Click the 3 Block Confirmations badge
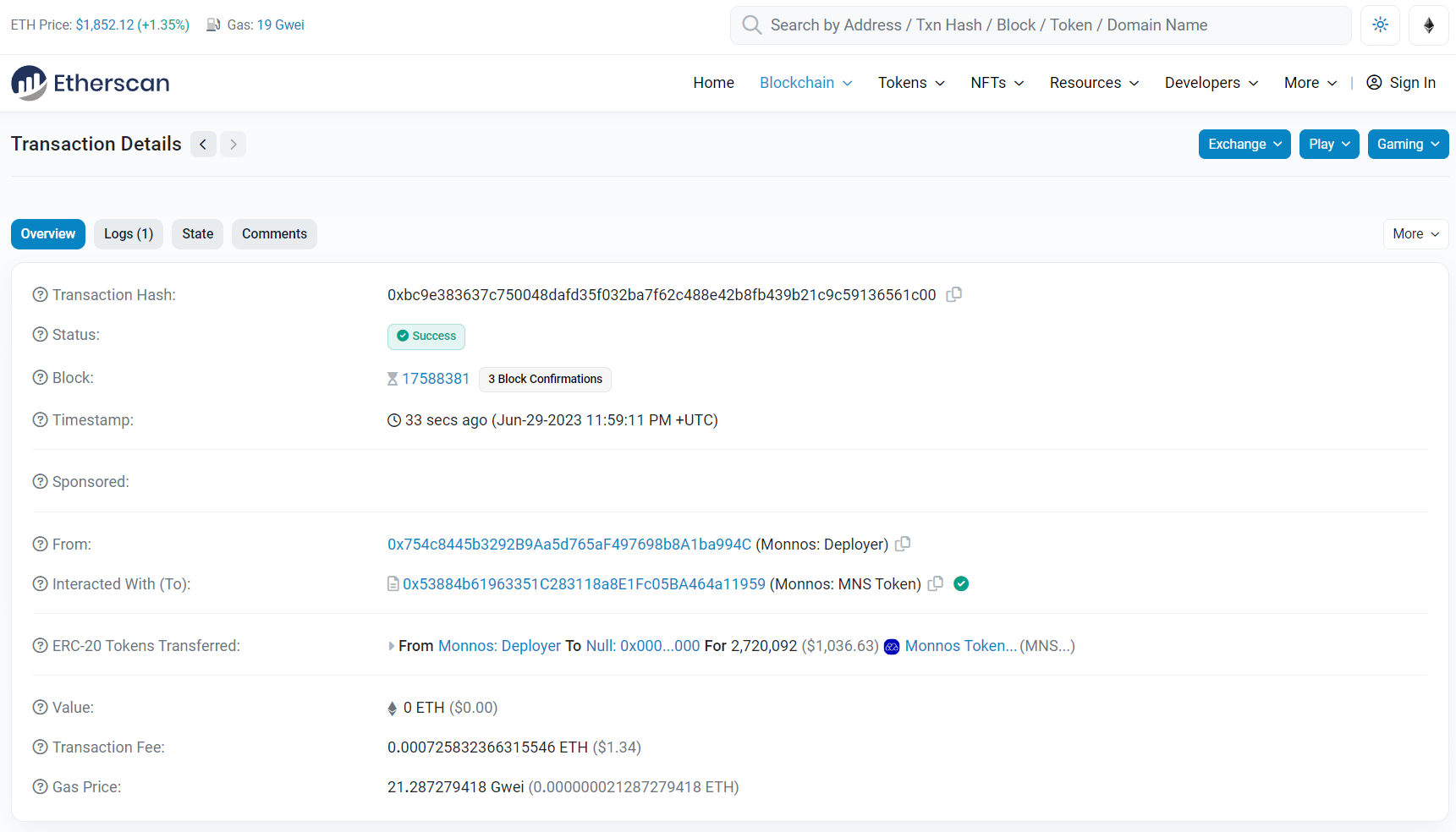The image size is (1456, 832). coord(545,379)
